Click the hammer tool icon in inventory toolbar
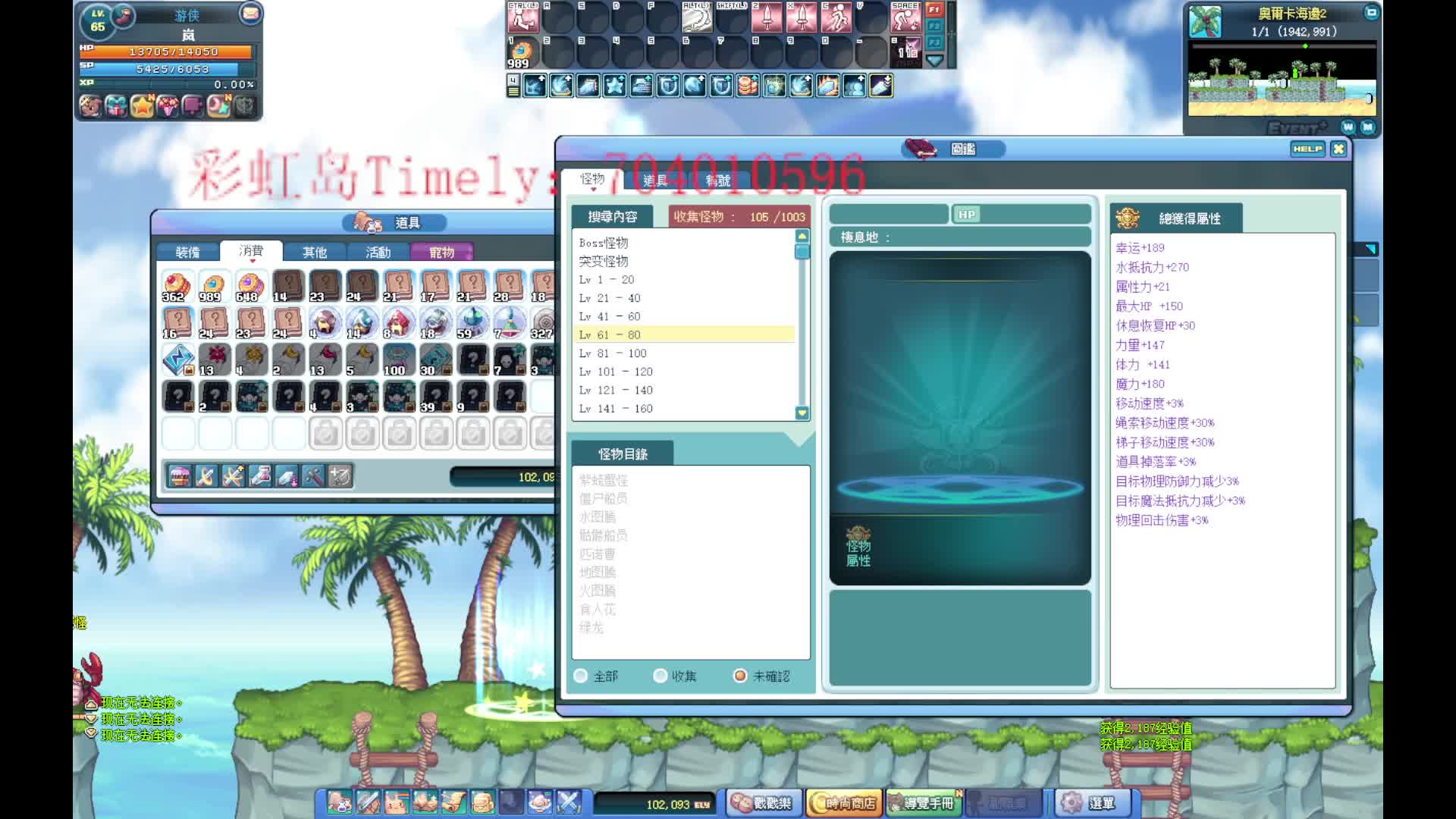The image size is (1456, 819). pyautogui.click(x=313, y=476)
